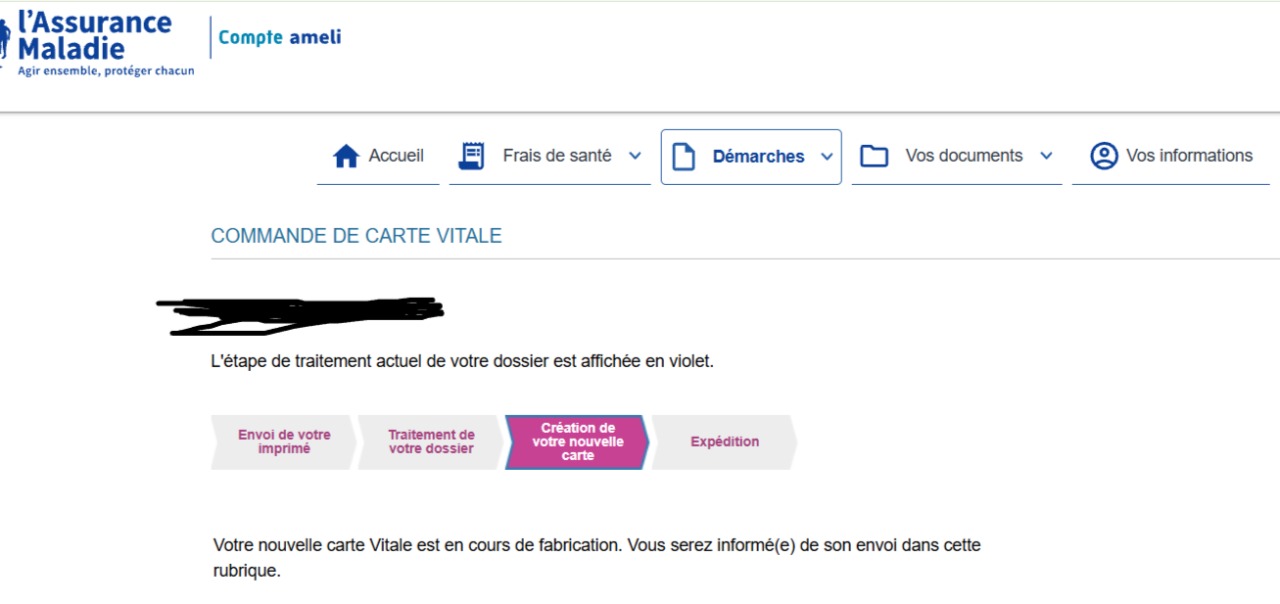The image size is (1280, 604).
Task: Open the Vos informations menu text
Action: pyautogui.click(x=1189, y=156)
